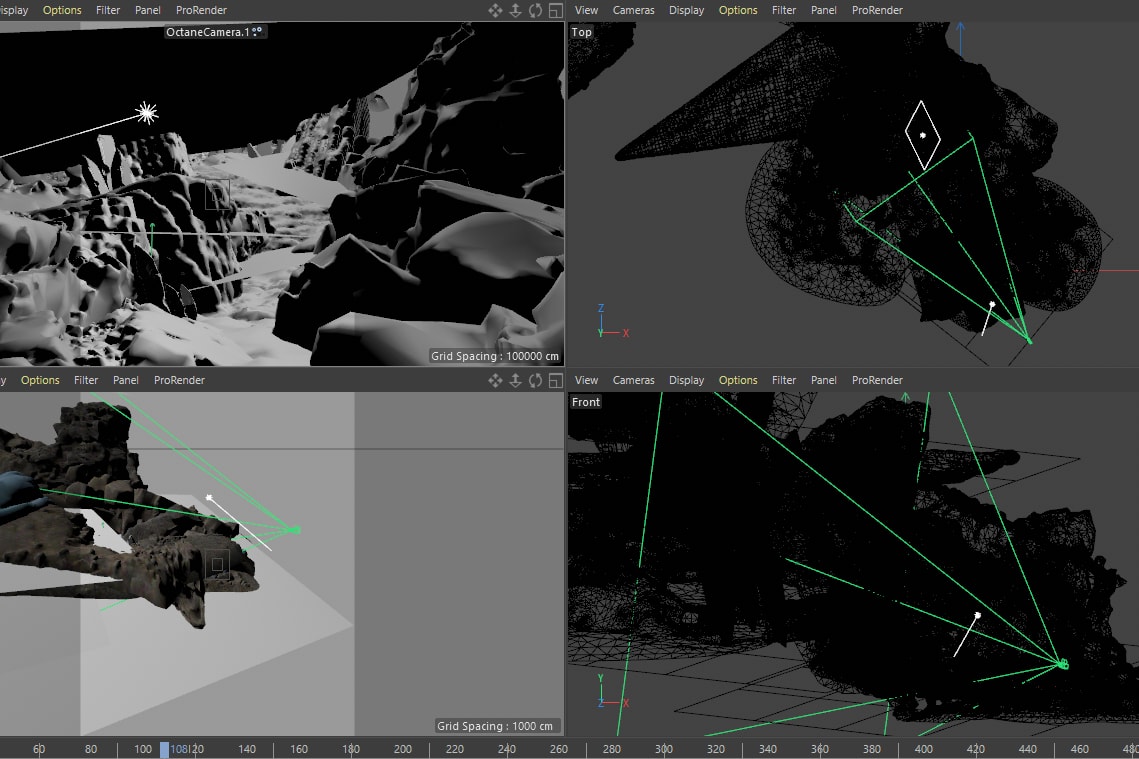Viewport: 1139px width, 759px height.
Task: Click the zoom icon in the OctaneCamera viewport
Action: [x=515, y=10]
